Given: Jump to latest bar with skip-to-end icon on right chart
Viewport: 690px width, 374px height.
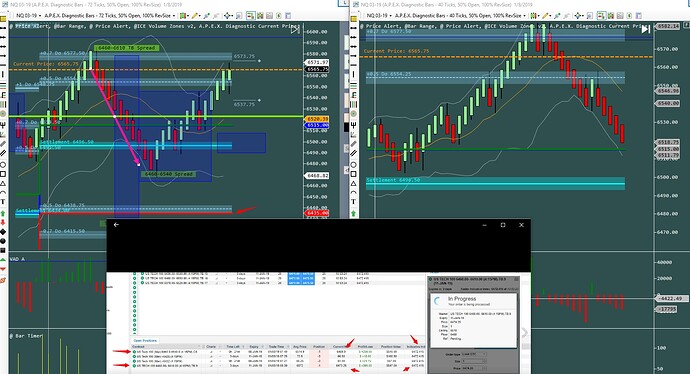Looking at the screenshot, I should (x=646, y=29).
